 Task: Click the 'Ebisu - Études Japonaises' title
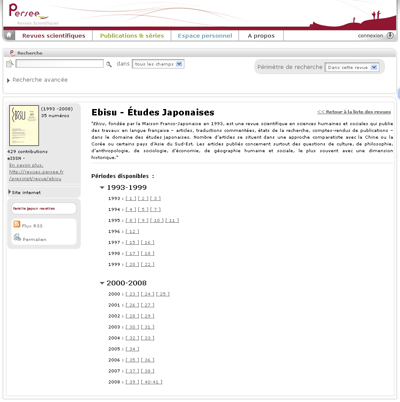(x=153, y=112)
